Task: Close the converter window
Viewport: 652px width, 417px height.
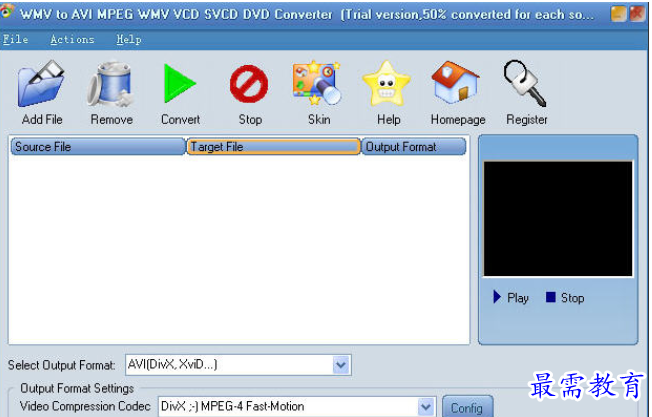Action: coord(637,14)
